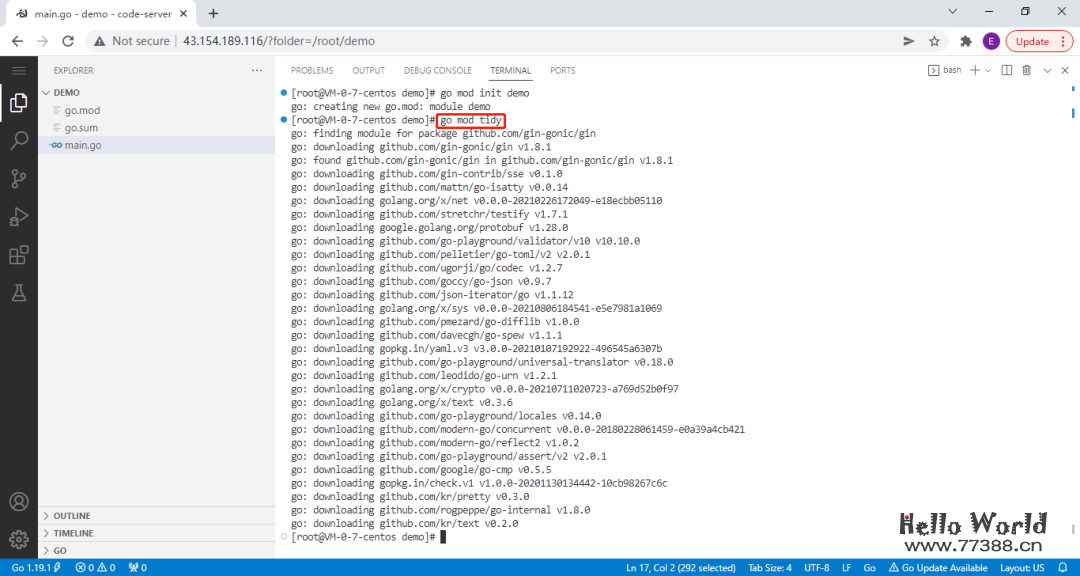This screenshot has height=576, width=1080.
Task: Kill terminal with the trash icon
Action: click(1027, 70)
